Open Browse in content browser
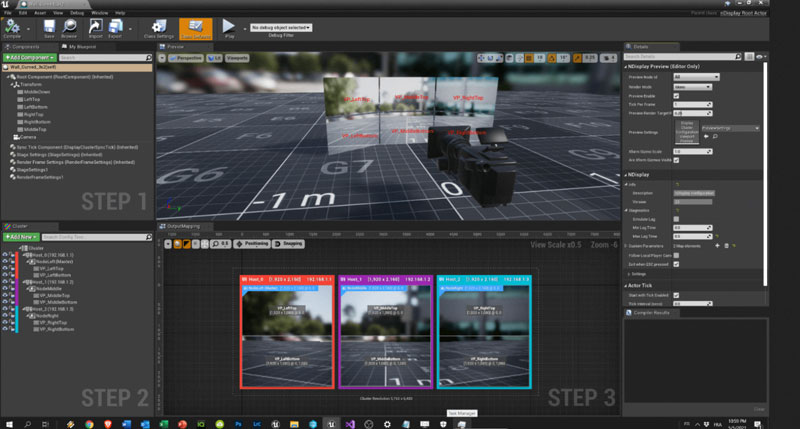The image size is (800, 429). (70, 28)
